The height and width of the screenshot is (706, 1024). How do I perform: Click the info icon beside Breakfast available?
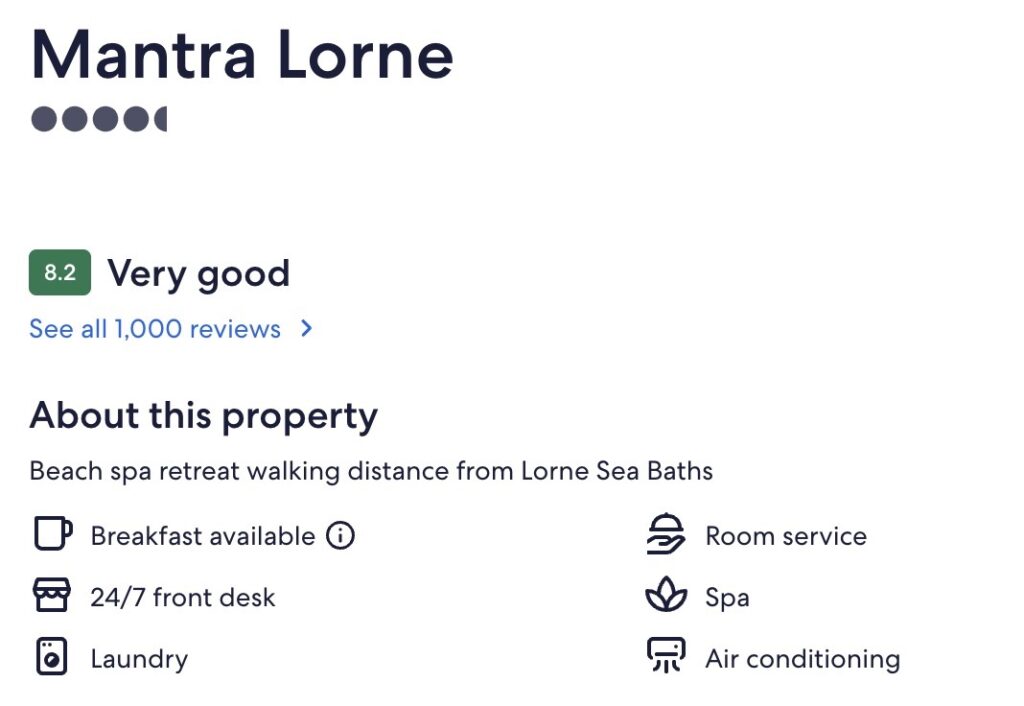coord(340,536)
